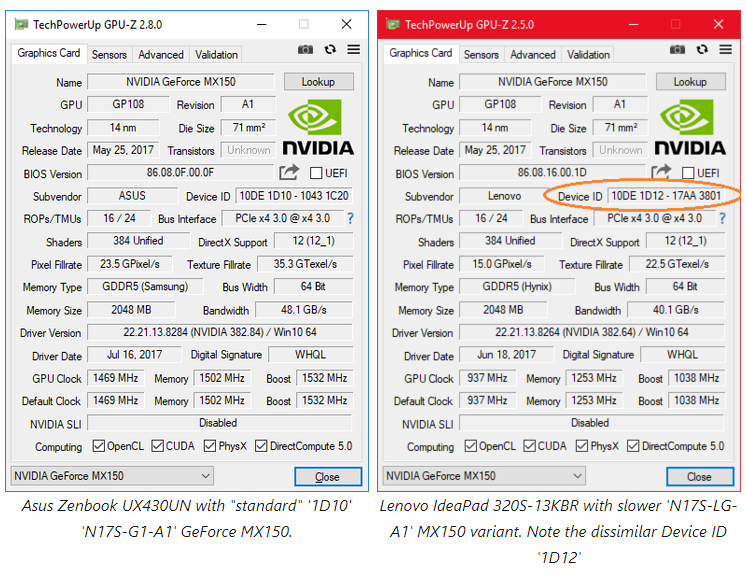Open the GPU selector dropdown in GPU-Z 2.5.0
746x583 pixels.
pyautogui.click(x=484, y=476)
